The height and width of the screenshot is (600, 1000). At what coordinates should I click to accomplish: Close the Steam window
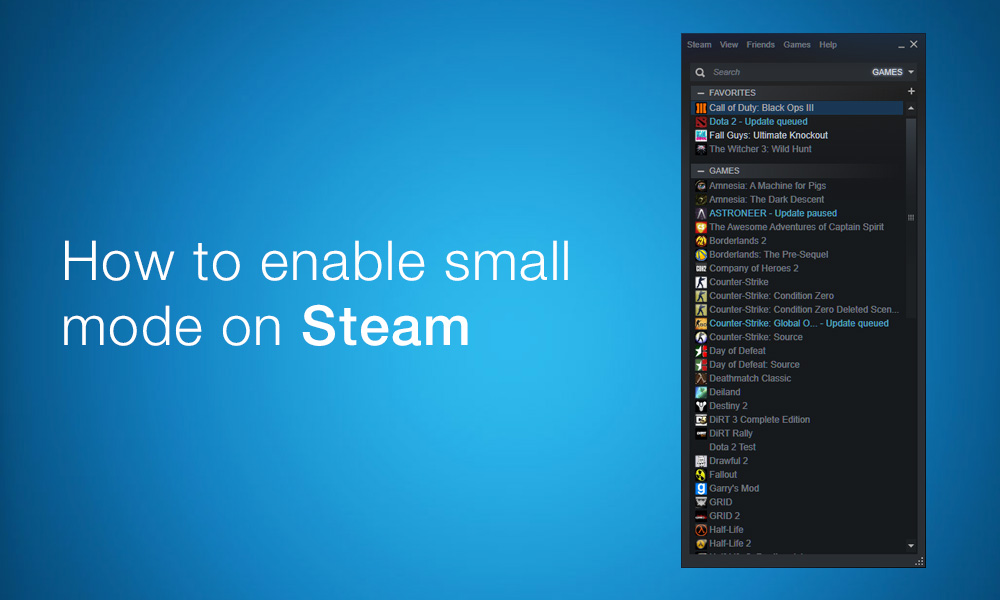(x=914, y=44)
